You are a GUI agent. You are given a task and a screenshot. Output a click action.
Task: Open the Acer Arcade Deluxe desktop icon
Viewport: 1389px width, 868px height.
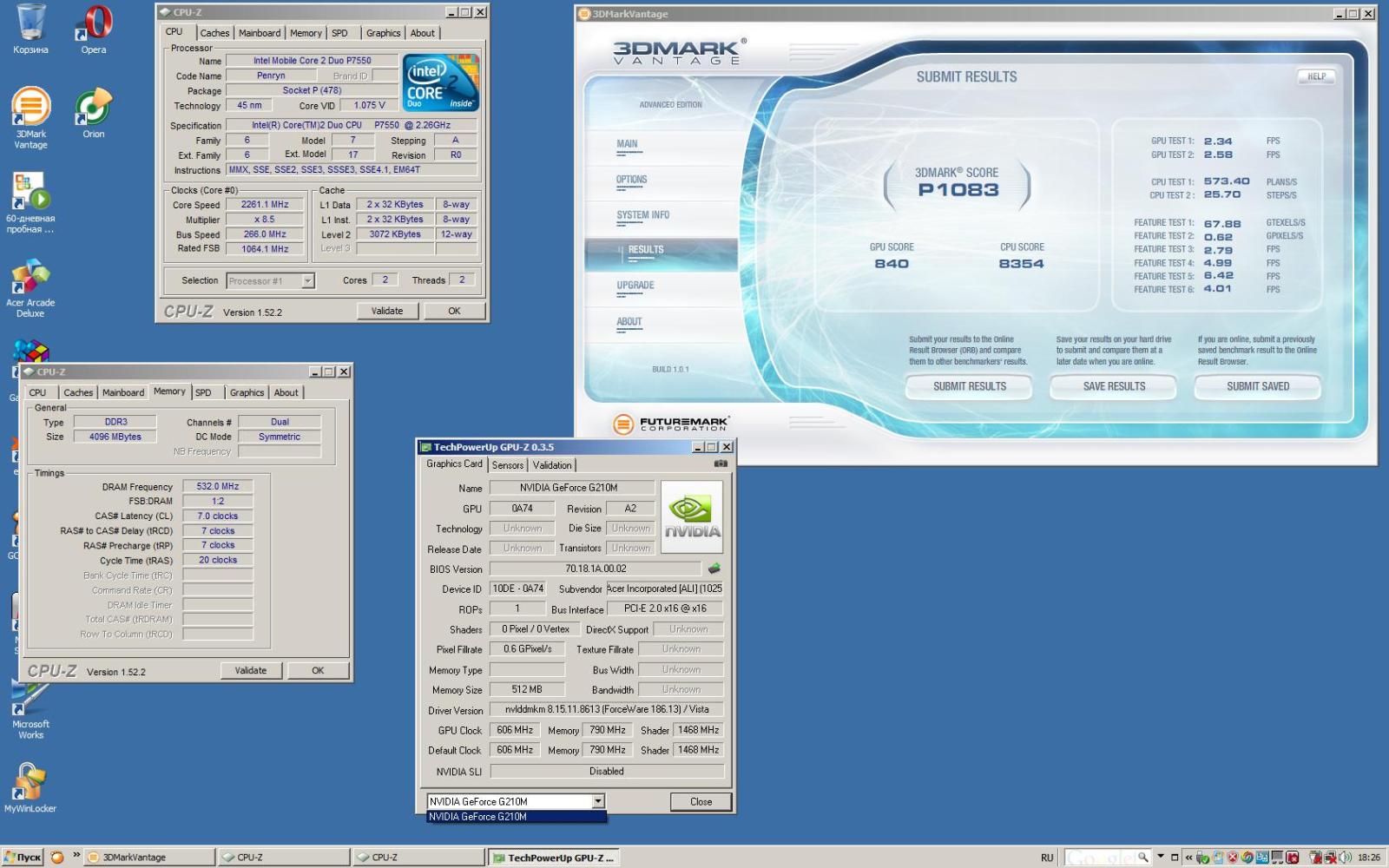click(30, 287)
